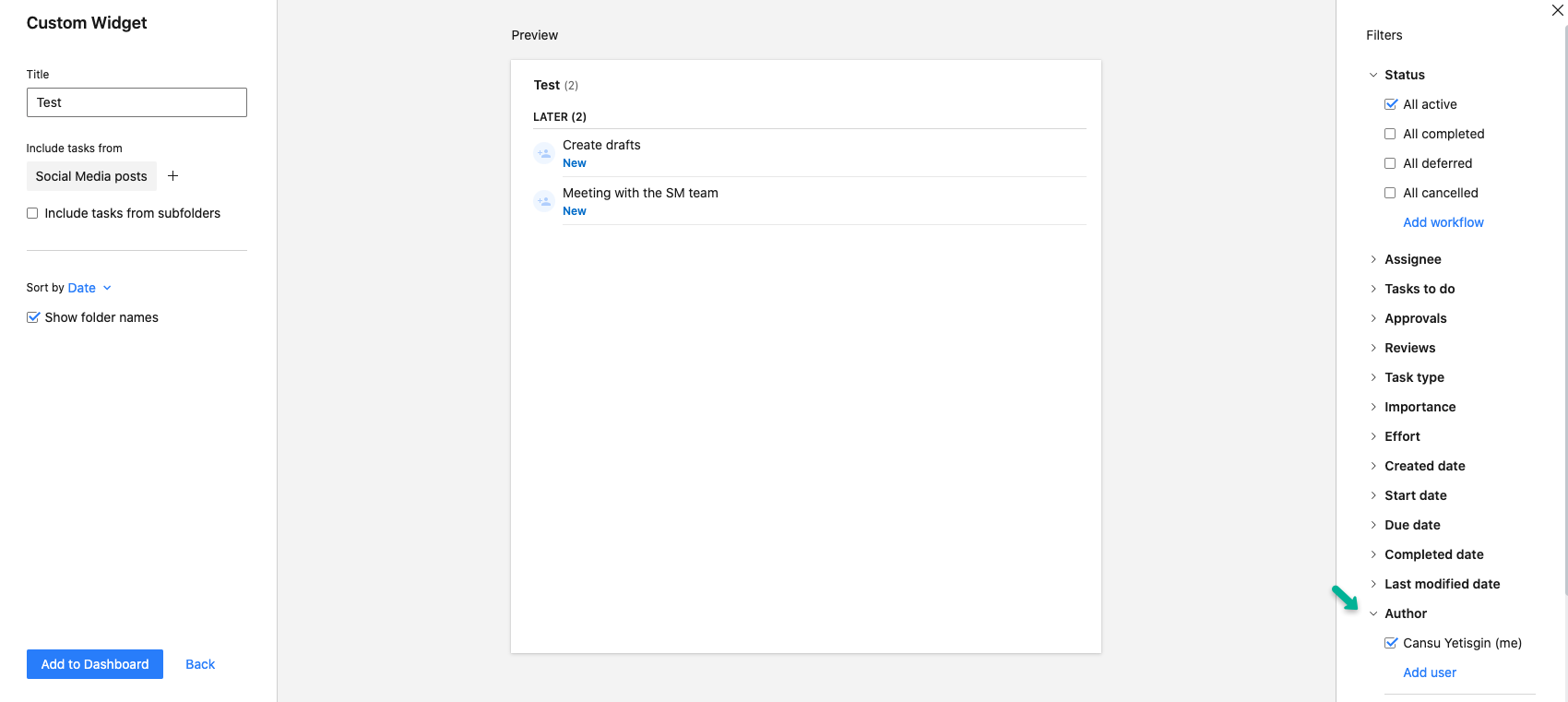The image size is (1568, 702).
Task: Uncheck Cansu Yetisgin author filter
Action: coord(1391,643)
